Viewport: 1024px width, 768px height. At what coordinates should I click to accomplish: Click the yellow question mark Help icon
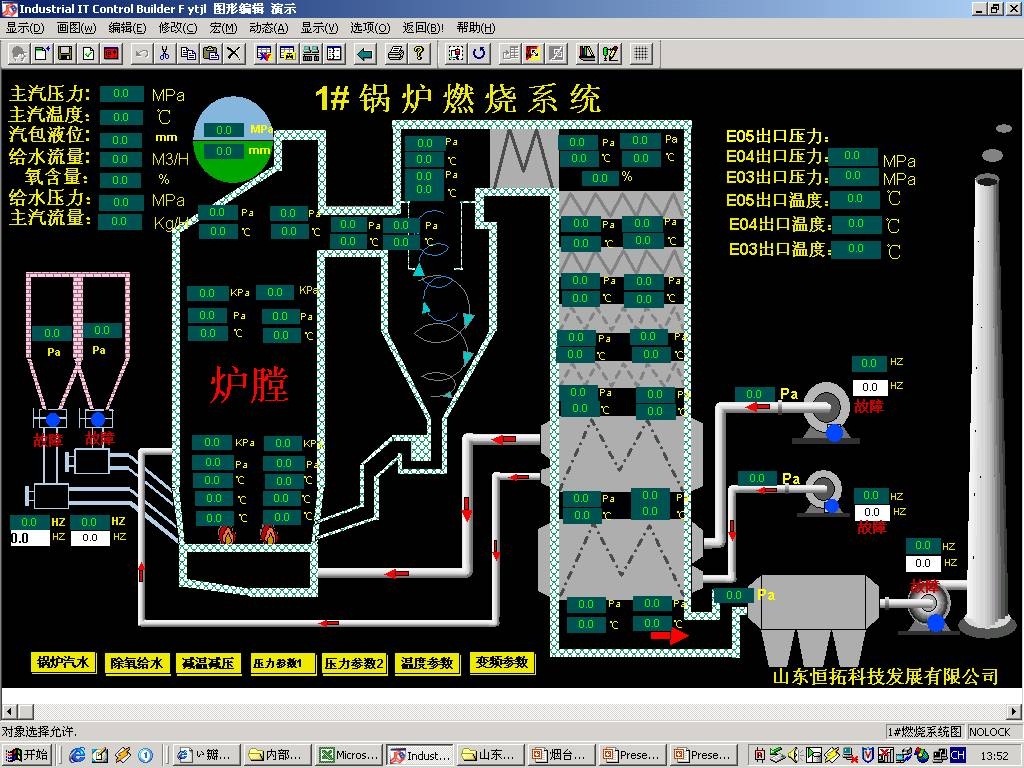pos(420,53)
